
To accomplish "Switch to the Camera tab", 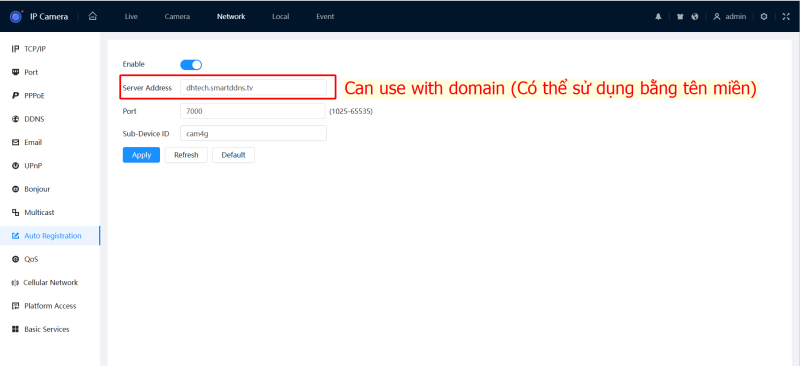I will [177, 16].
